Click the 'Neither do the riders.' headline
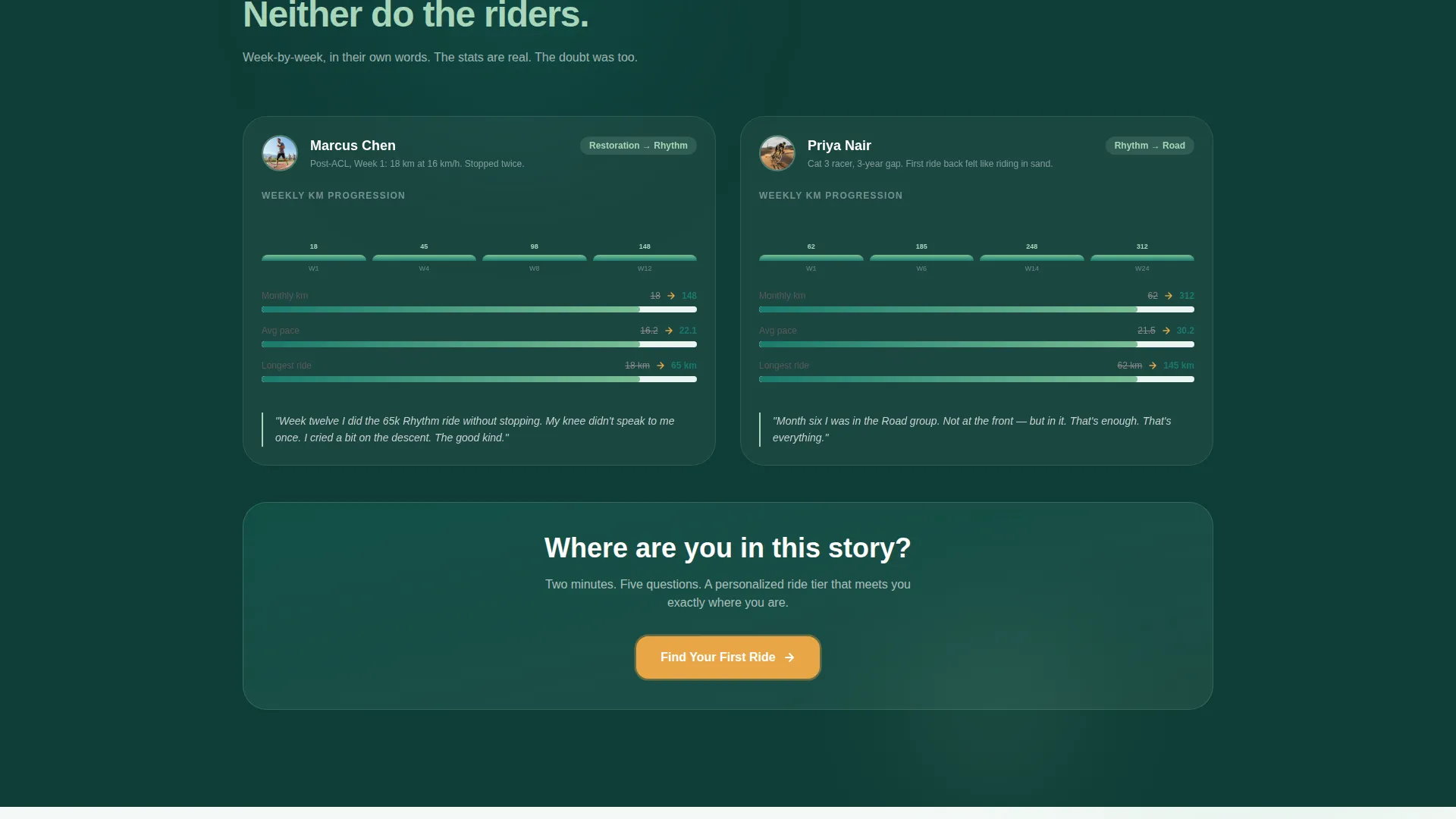1456x819 pixels. [416, 15]
